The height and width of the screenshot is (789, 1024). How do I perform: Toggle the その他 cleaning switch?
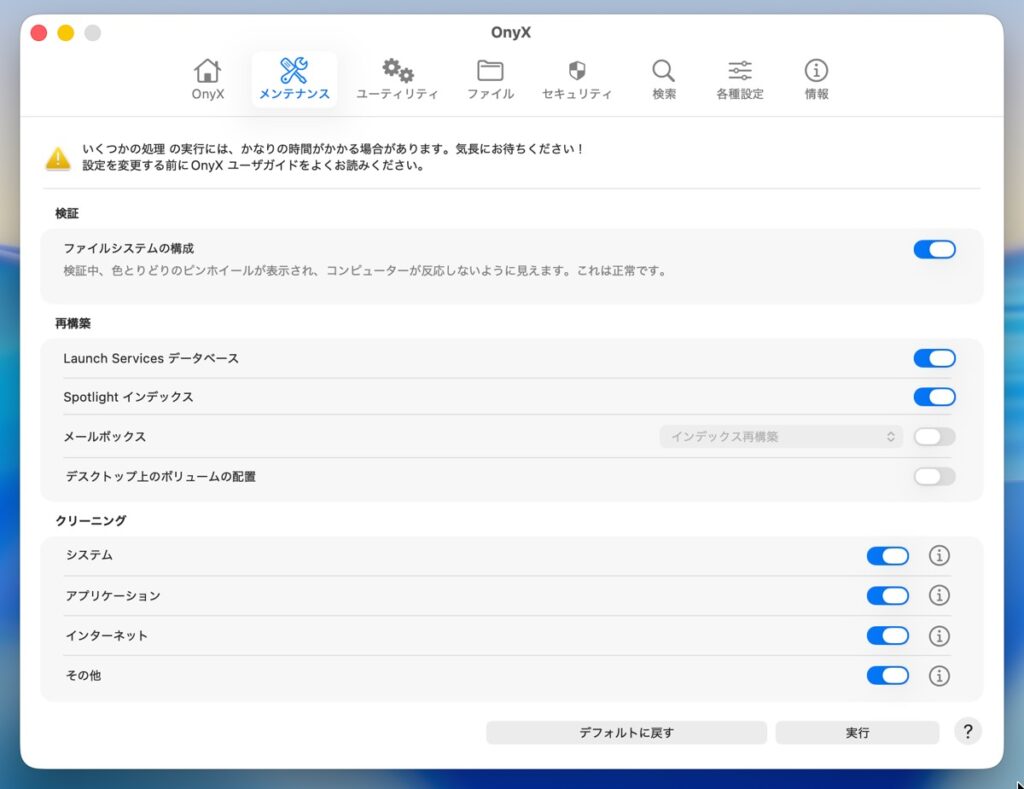(x=887, y=676)
